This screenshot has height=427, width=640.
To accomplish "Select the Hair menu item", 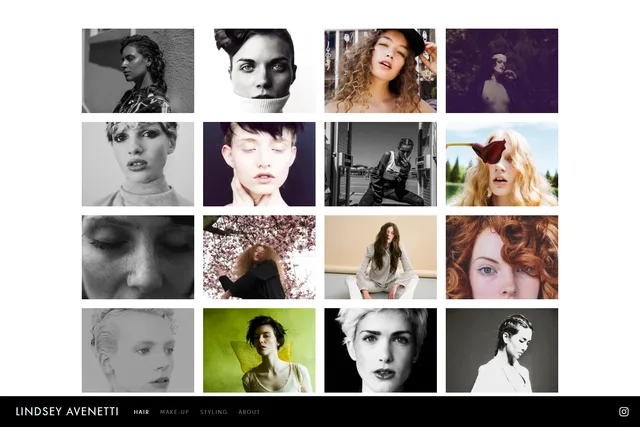I will pyautogui.click(x=141, y=412).
